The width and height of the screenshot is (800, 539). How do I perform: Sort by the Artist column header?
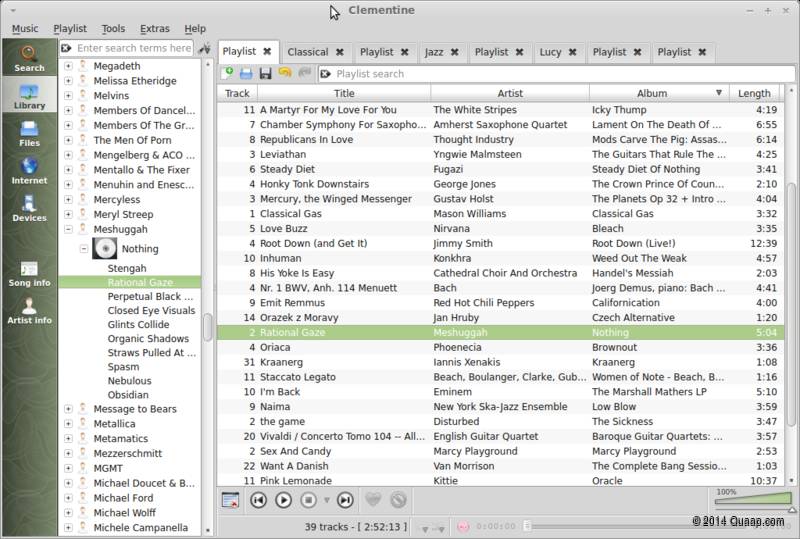coord(510,93)
